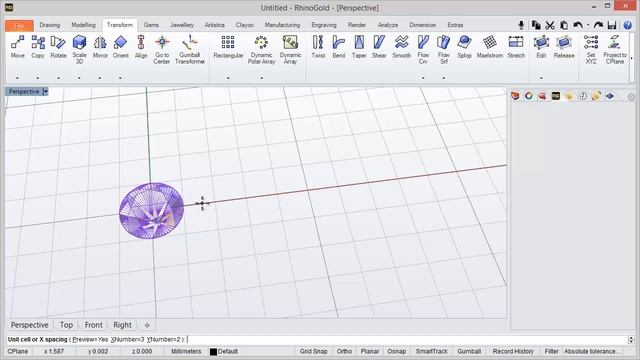This screenshot has height=360, width=640.
Task: Toggle Planar mode in status bar
Action: click(x=370, y=351)
